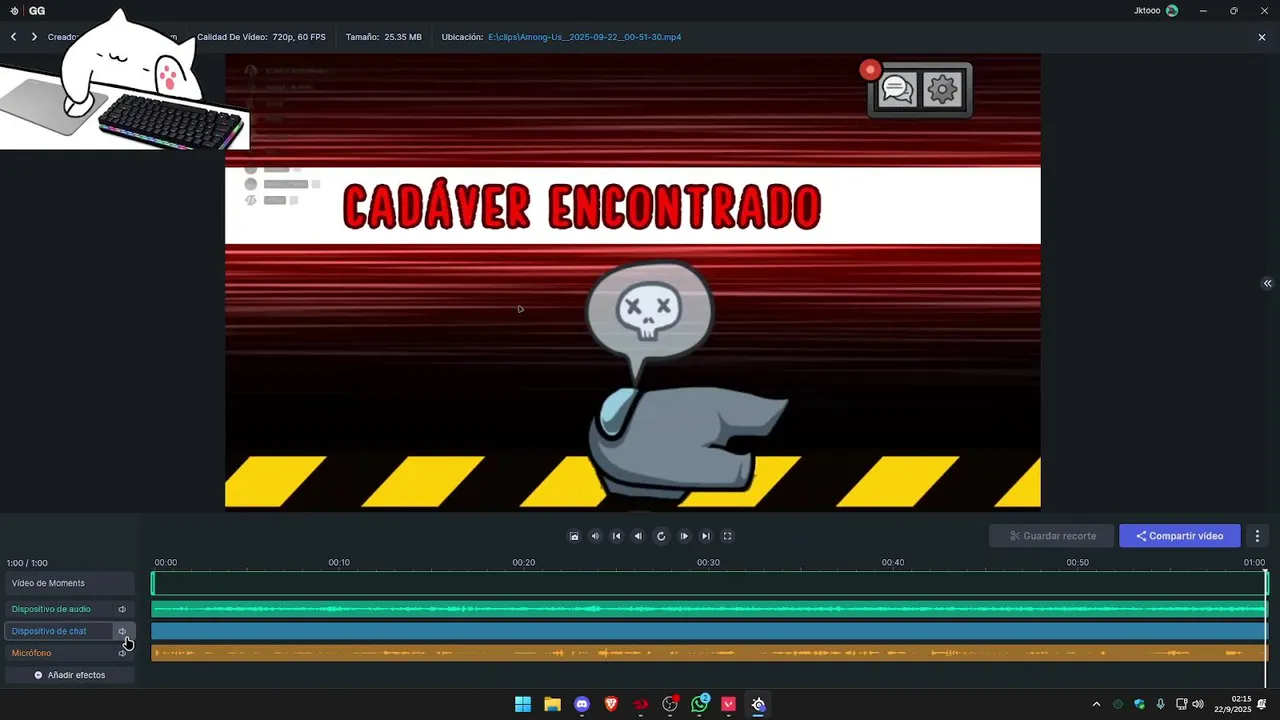Step back one frame in playback
The height and width of the screenshot is (720, 1280).
[x=638, y=536]
